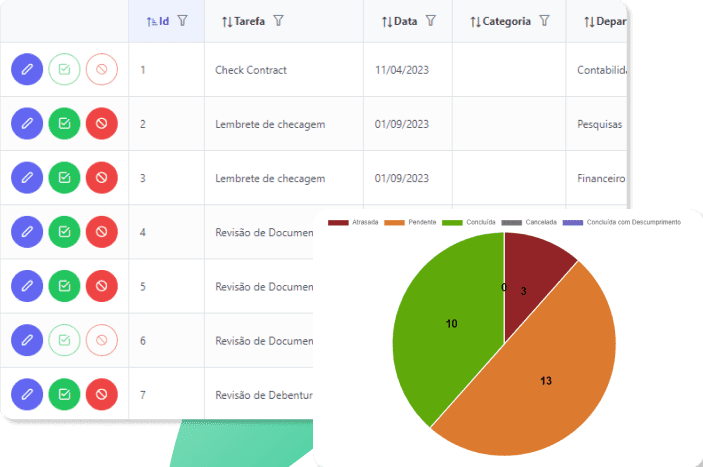
Task: Cancel task row 5
Action: (102, 286)
